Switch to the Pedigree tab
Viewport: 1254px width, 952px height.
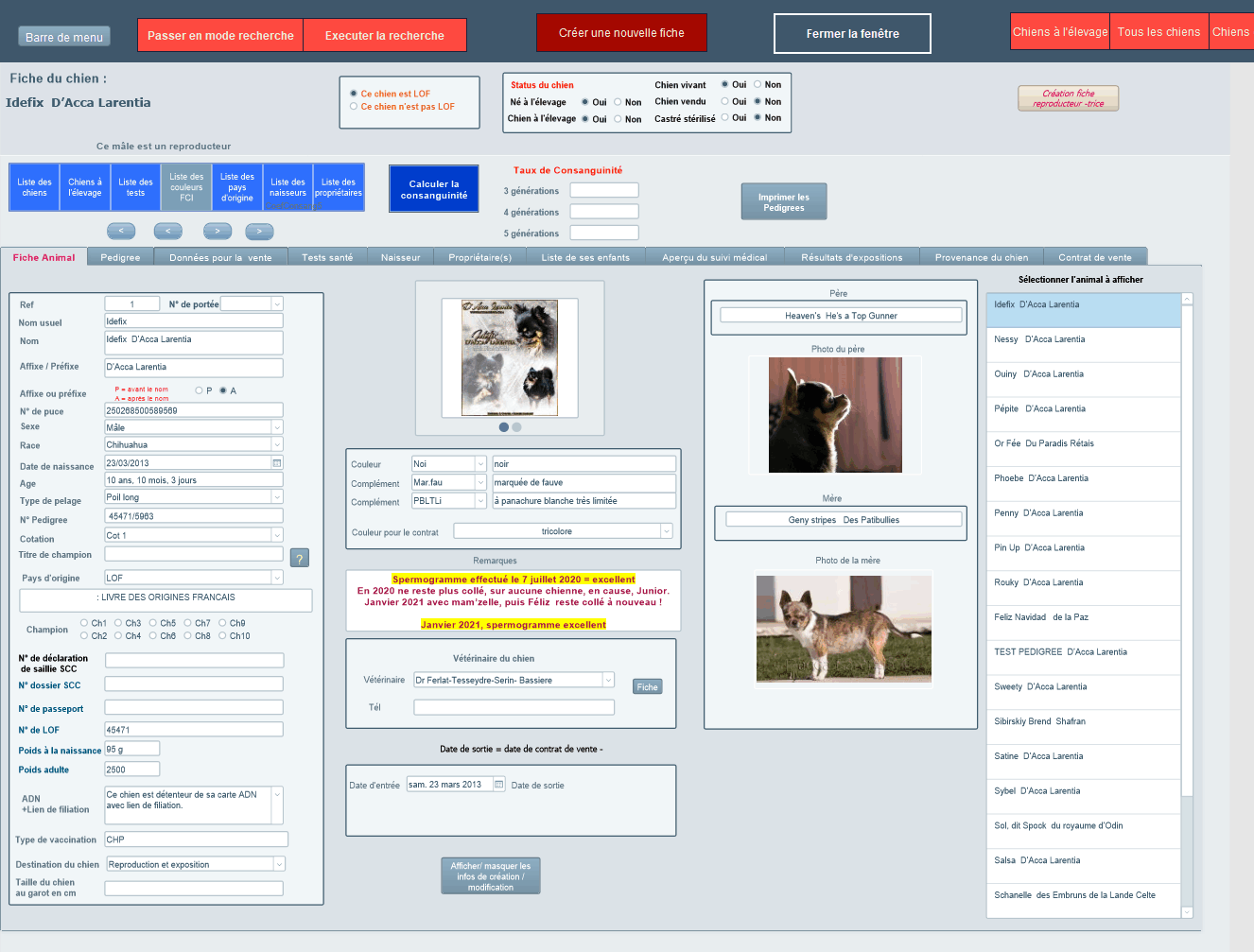[119, 255]
